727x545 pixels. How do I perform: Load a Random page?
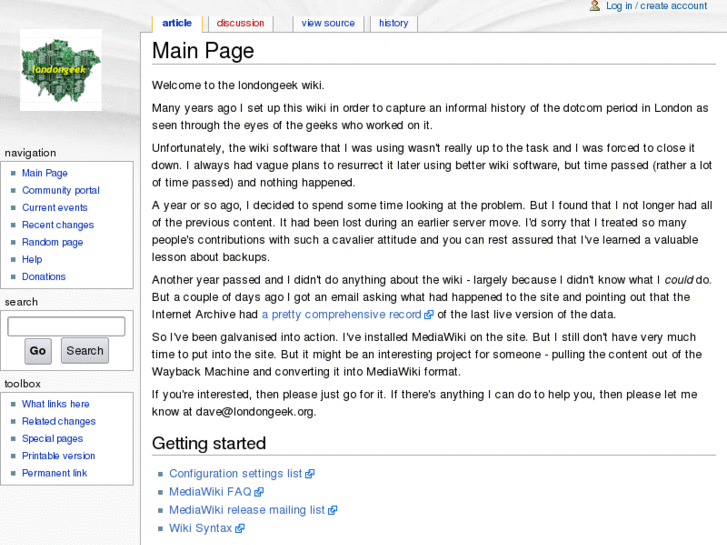(52, 242)
